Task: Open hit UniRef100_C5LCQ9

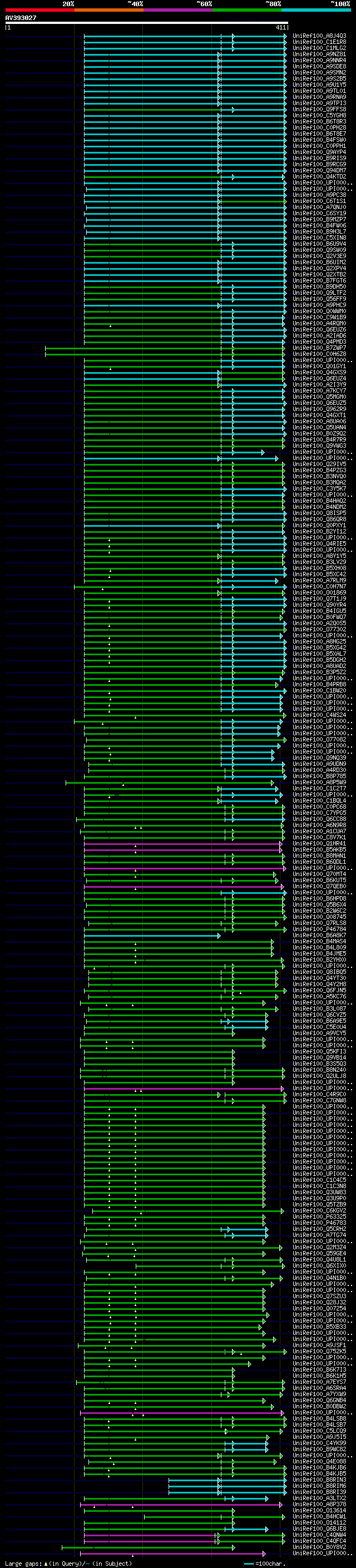Action: click(x=319, y=1431)
